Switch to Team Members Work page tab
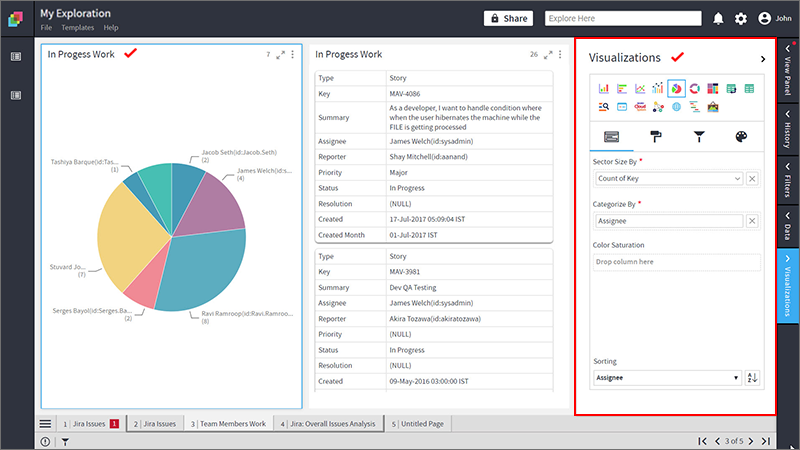Screen dimensions: 800x450 tap(228, 423)
